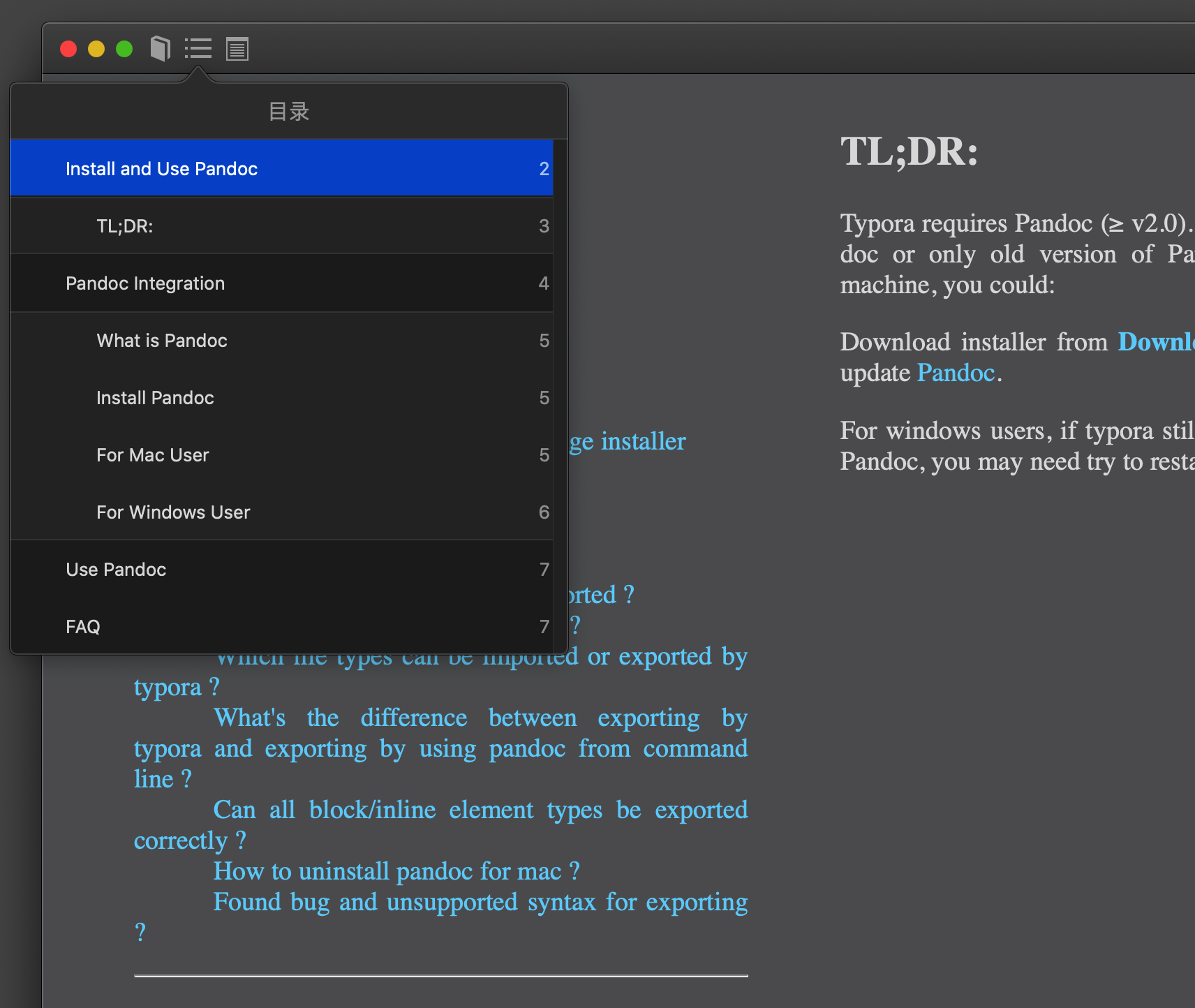Click the TL;DR: heading on the page
This screenshot has width=1195, height=1008.
pos(909,151)
